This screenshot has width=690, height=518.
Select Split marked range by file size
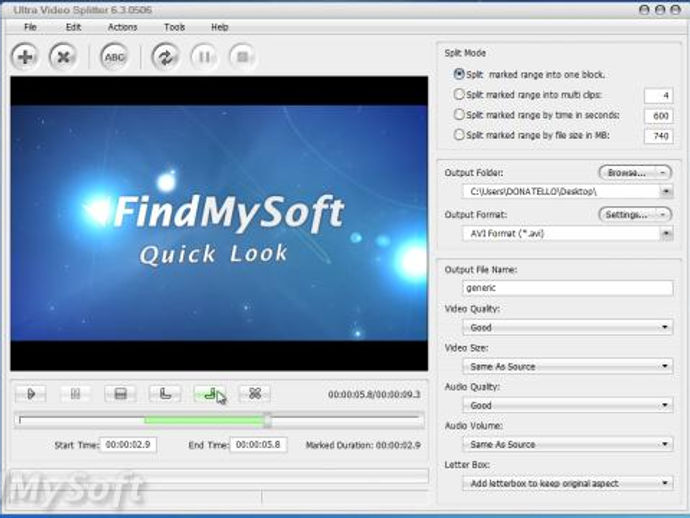pos(532,135)
